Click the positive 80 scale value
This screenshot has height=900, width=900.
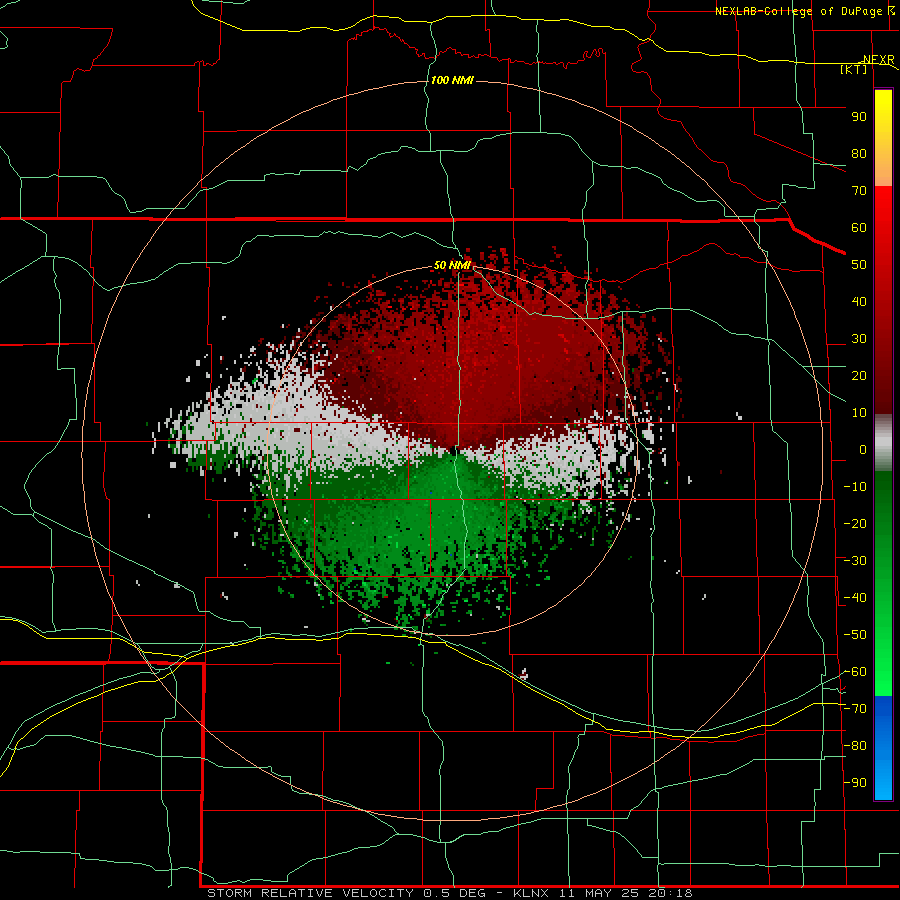(859, 153)
